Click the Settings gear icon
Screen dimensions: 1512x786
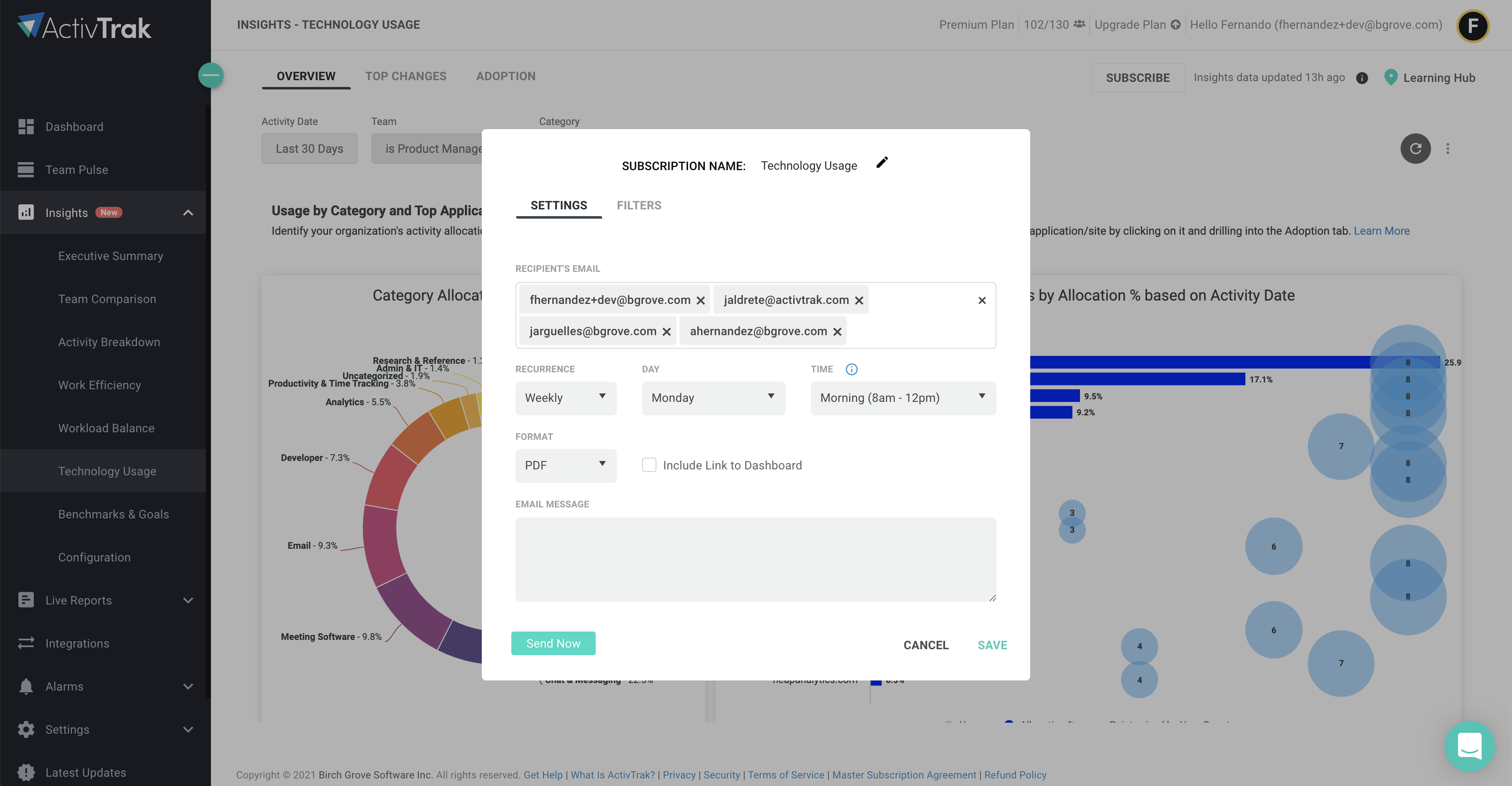point(26,729)
